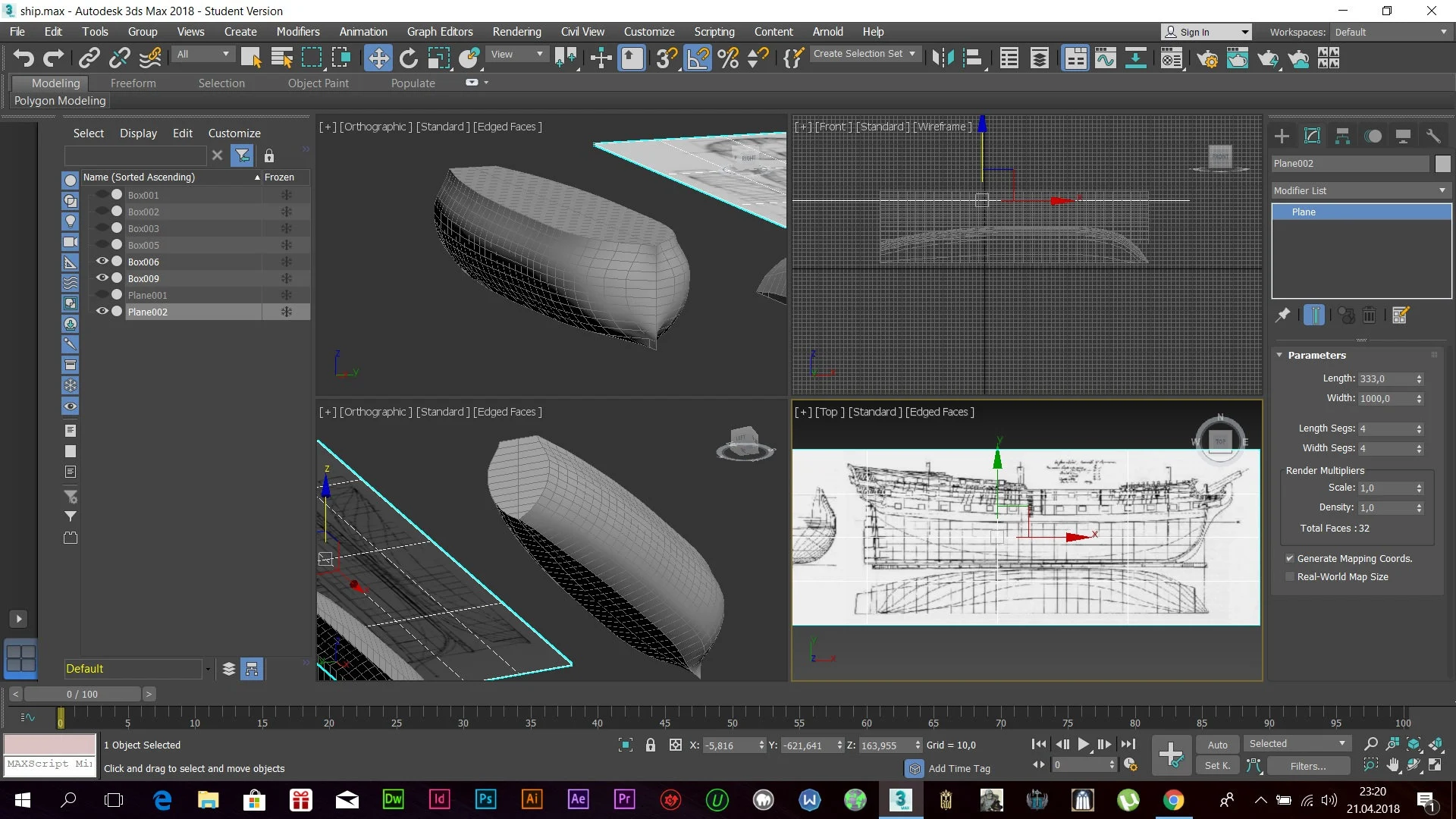Open the Graph Editors menu

coord(439,32)
